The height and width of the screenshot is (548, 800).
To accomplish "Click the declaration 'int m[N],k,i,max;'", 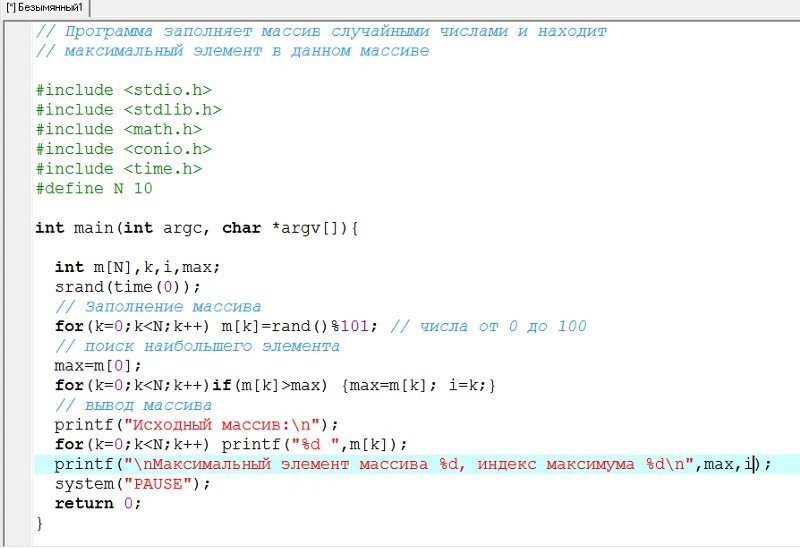I will click(x=138, y=267).
